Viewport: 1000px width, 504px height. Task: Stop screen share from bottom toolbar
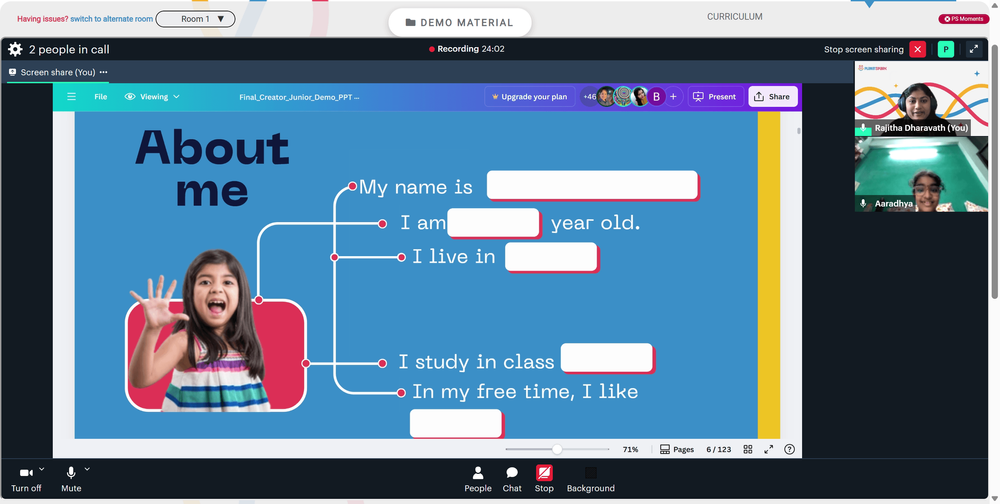tap(544, 478)
